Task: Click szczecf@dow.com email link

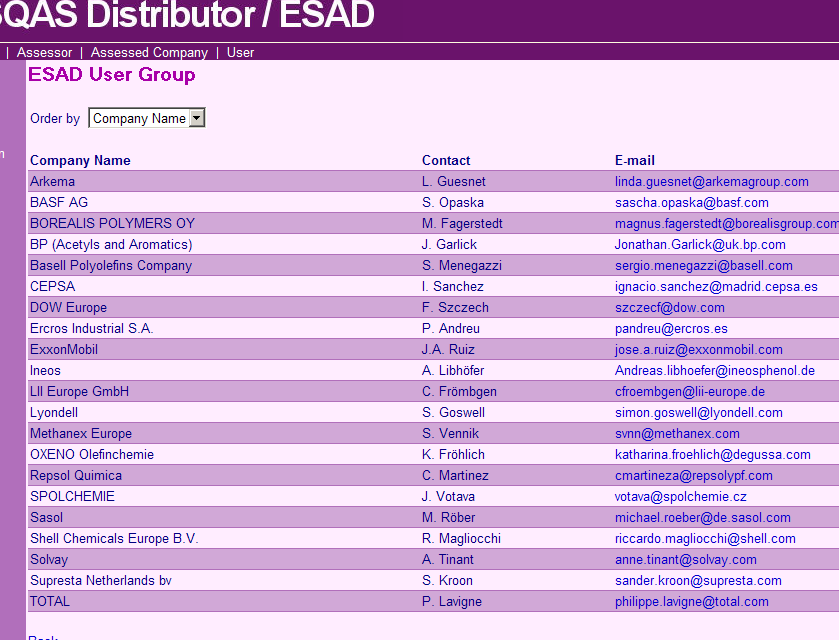Action: [x=669, y=307]
